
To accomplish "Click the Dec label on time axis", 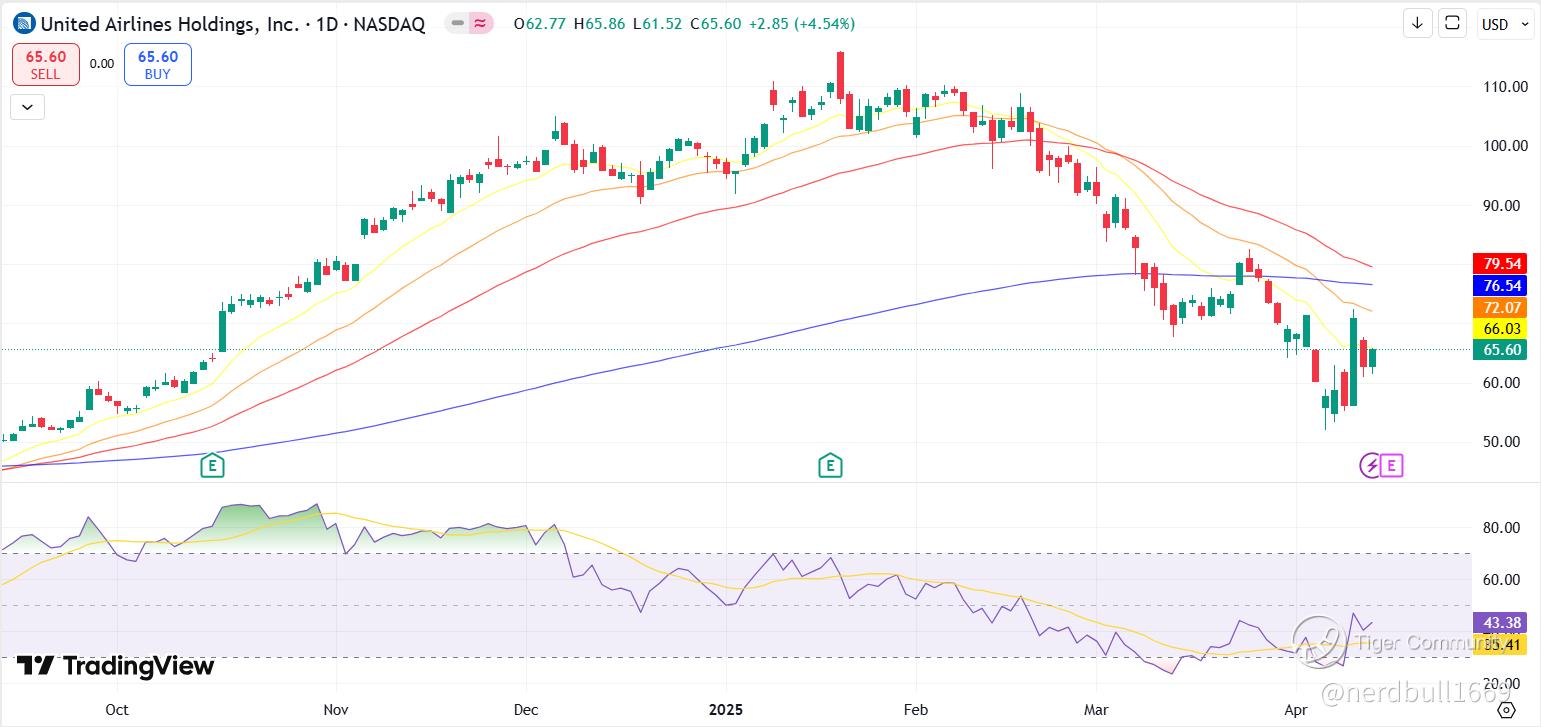I will click(x=526, y=710).
